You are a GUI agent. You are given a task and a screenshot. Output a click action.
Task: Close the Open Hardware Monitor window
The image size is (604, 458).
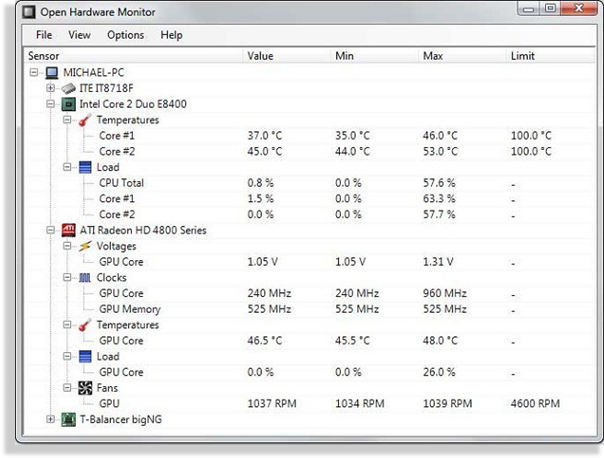point(579,8)
